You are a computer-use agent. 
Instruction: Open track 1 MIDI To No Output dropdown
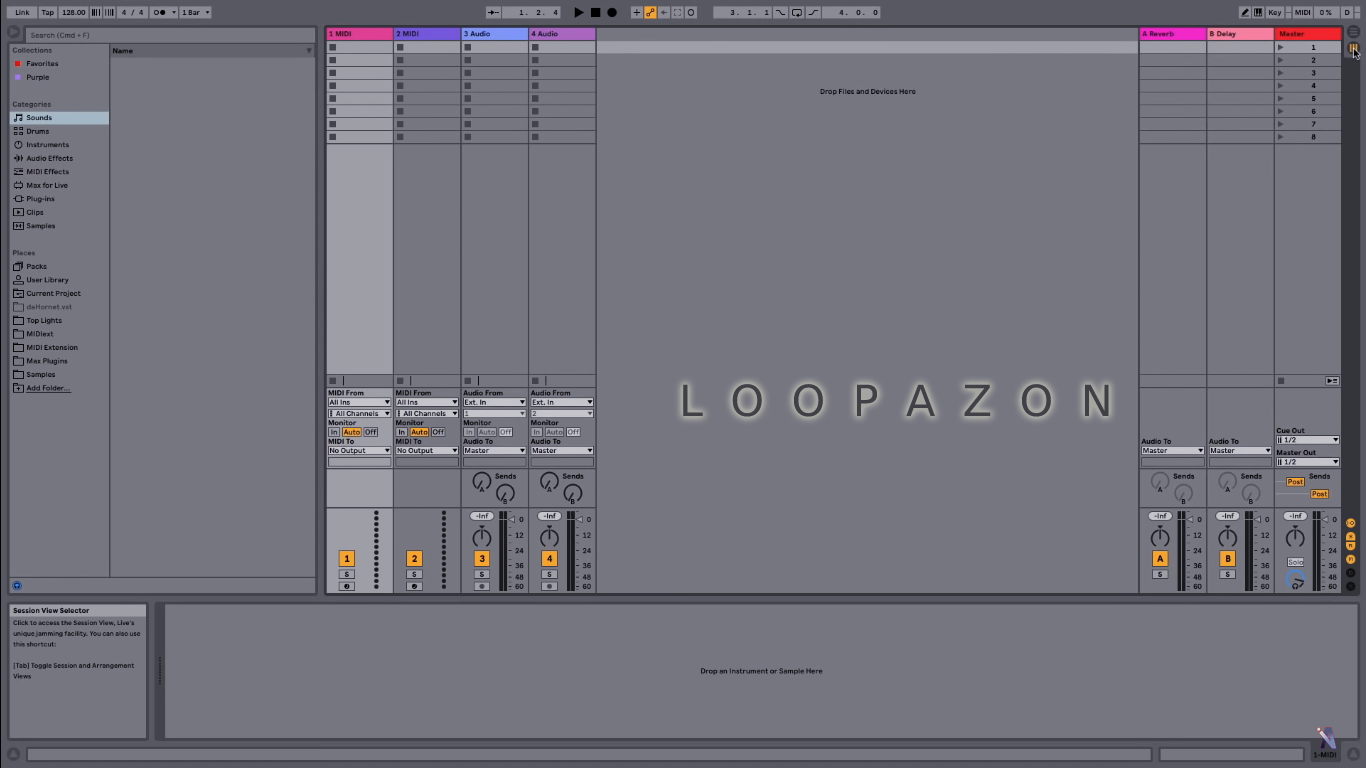point(359,451)
